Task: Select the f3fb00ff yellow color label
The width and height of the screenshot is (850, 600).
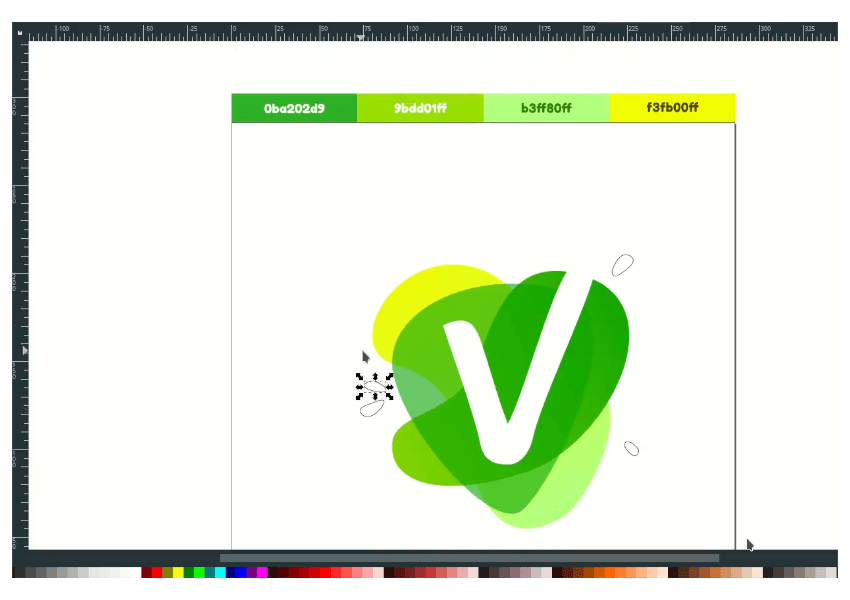Action: [x=672, y=107]
